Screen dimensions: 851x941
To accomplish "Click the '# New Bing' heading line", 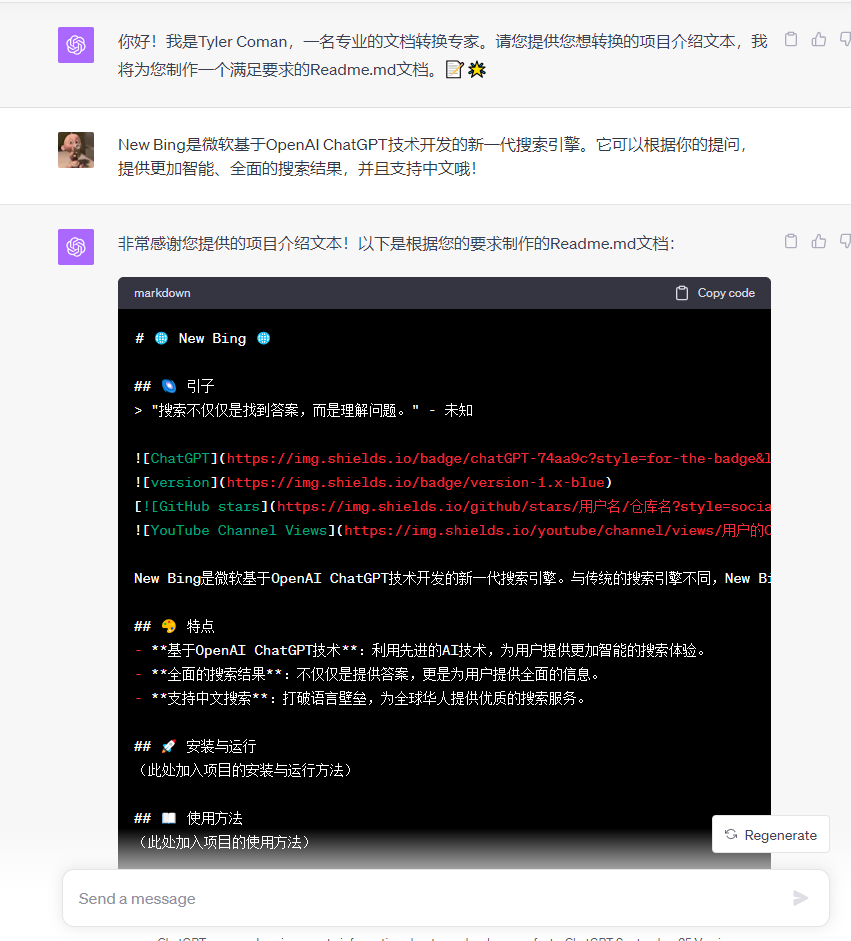I will (x=202, y=338).
